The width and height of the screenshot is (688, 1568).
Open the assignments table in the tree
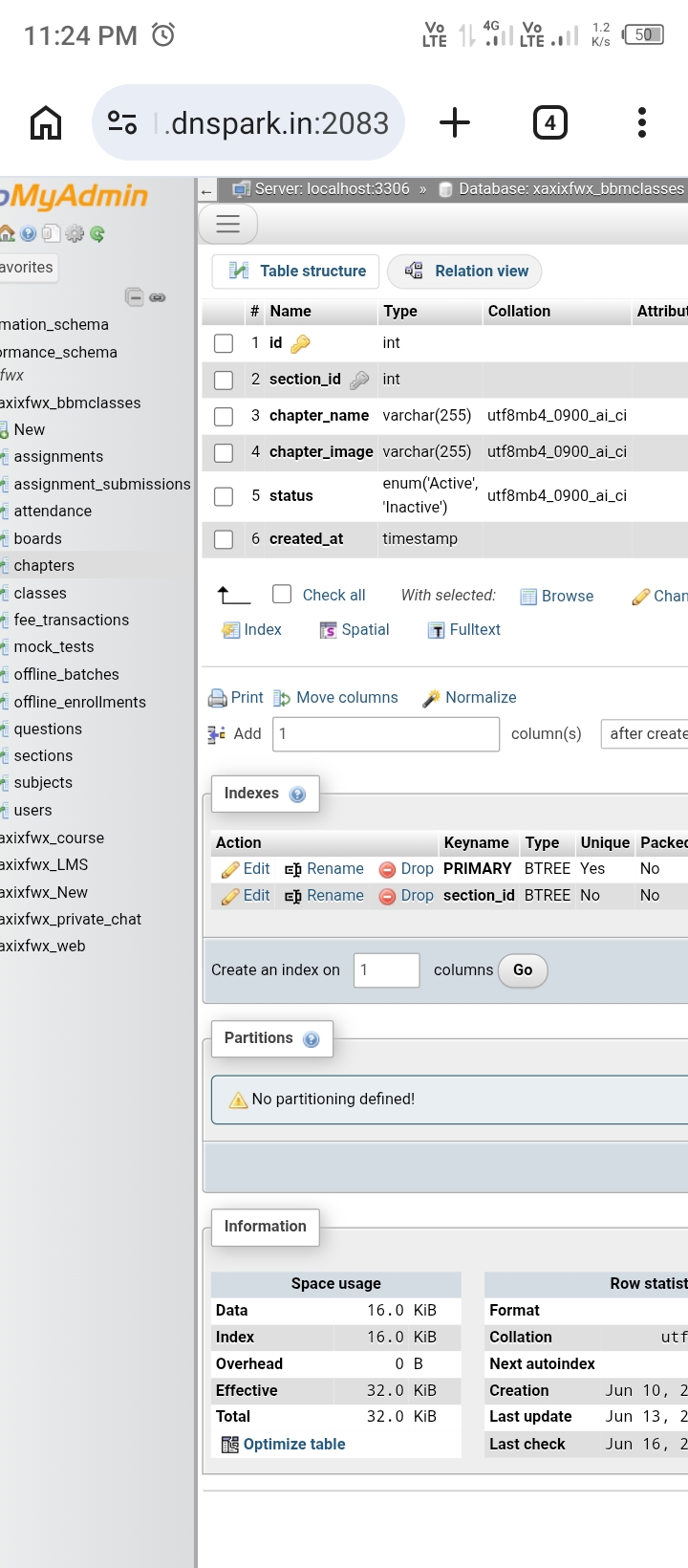[58, 457]
